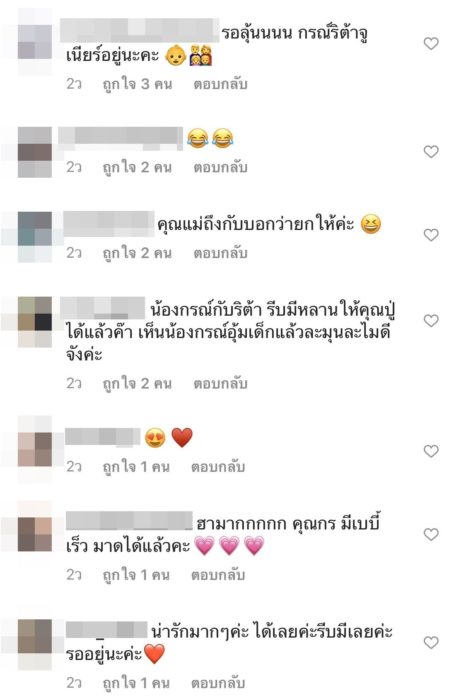466x696 pixels.
Task: Tap ตอบกลับ under the ฮามากกกกก comment
Action: click(x=218, y=575)
